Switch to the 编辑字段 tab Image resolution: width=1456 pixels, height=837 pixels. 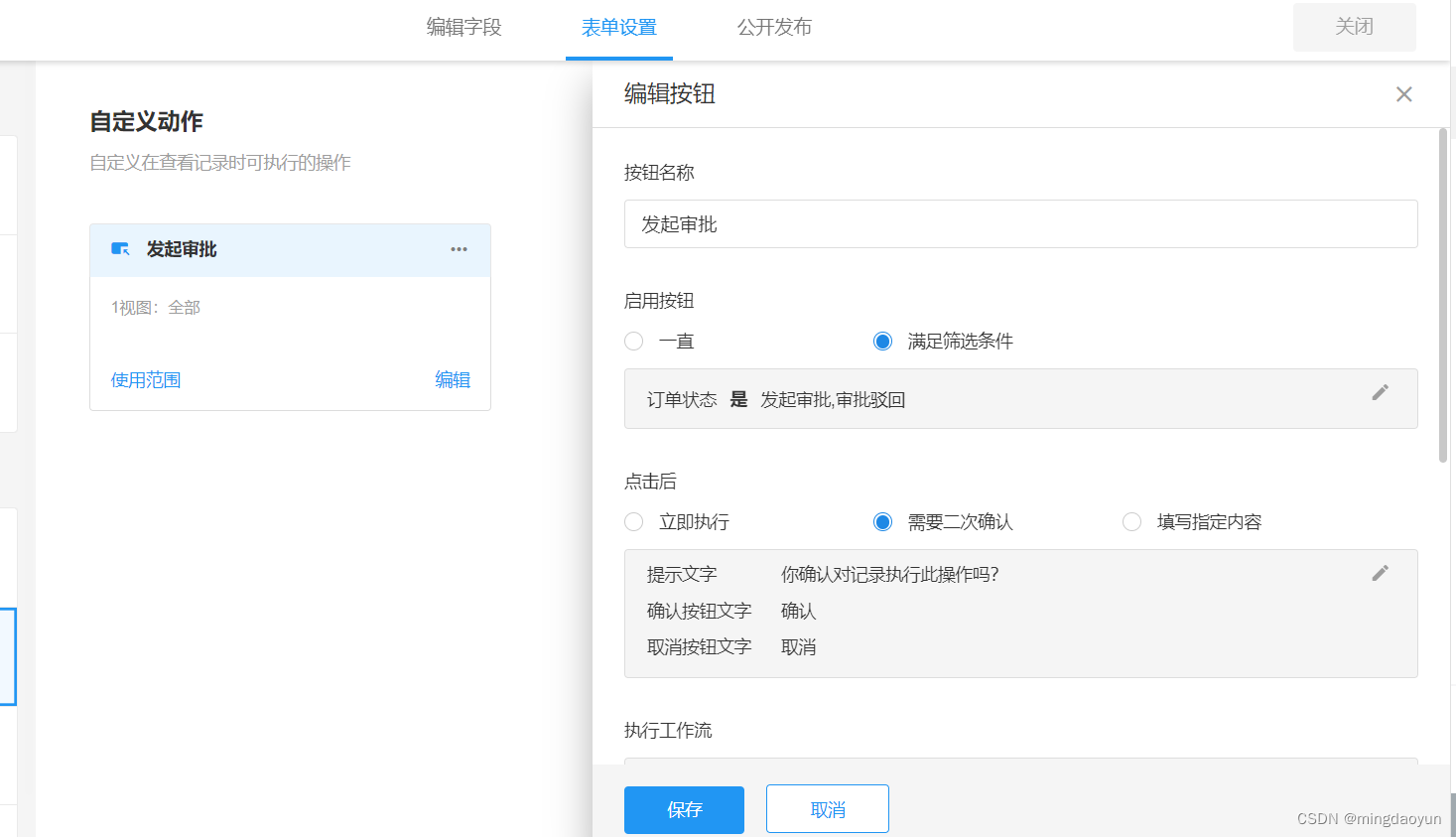click(x=463, y=27)
